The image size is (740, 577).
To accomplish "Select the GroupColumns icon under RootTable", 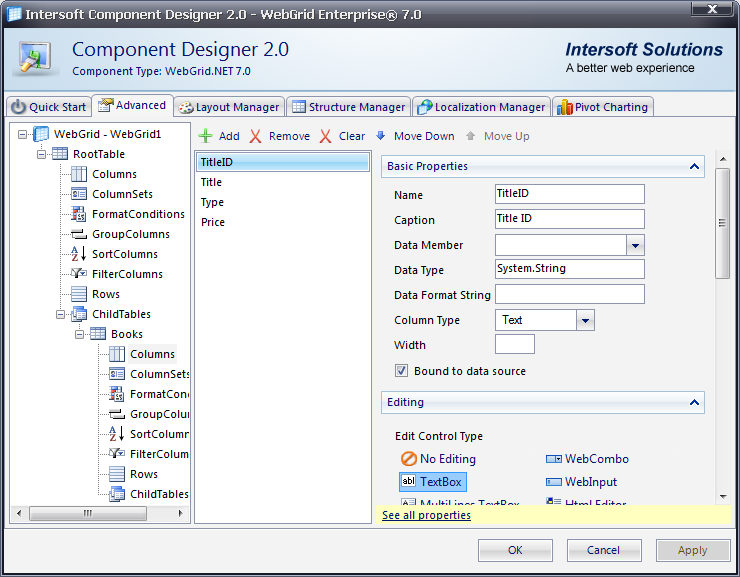I will pos(79,234).
